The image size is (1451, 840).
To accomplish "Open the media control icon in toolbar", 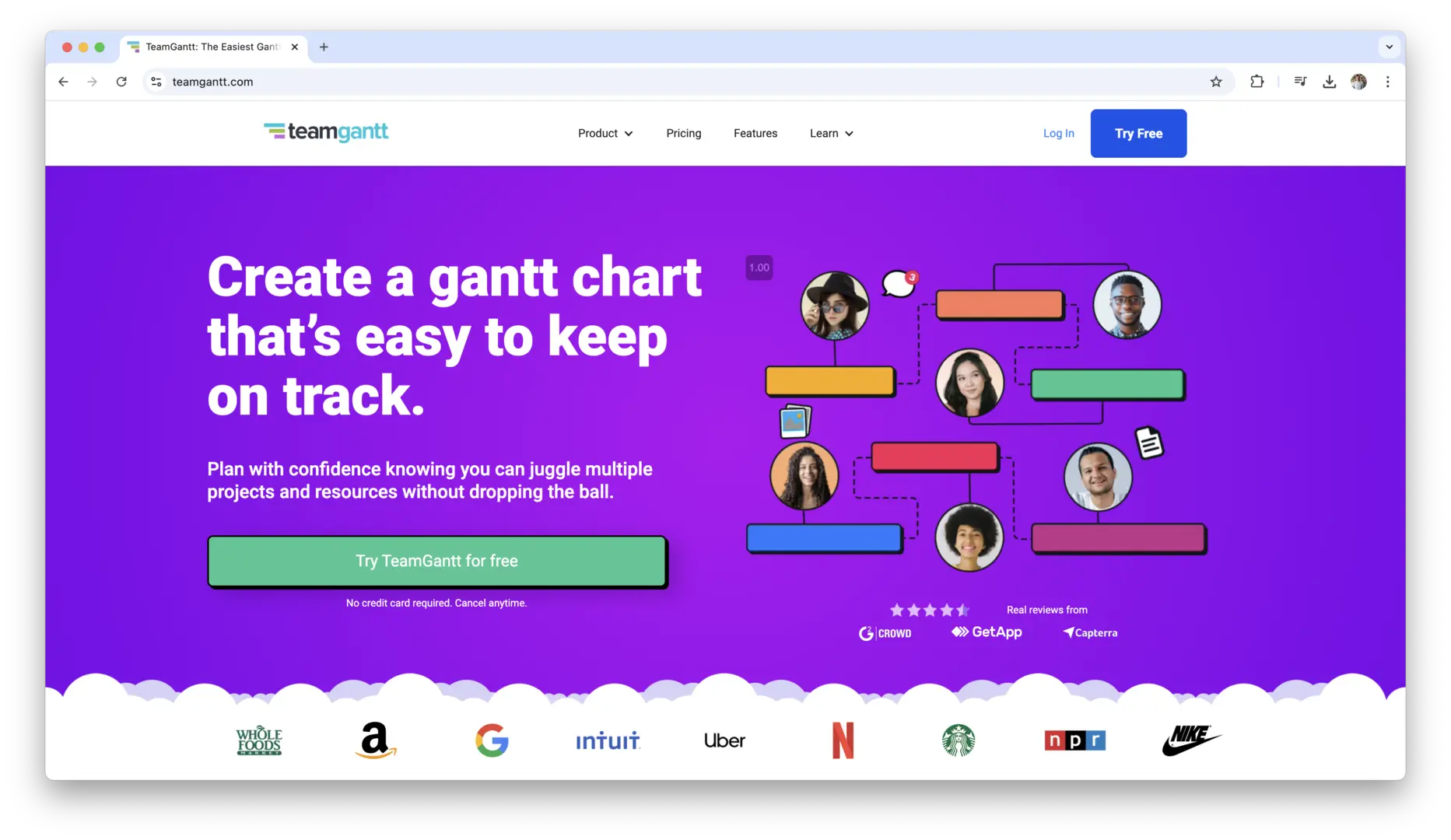I will [1300, 82].
